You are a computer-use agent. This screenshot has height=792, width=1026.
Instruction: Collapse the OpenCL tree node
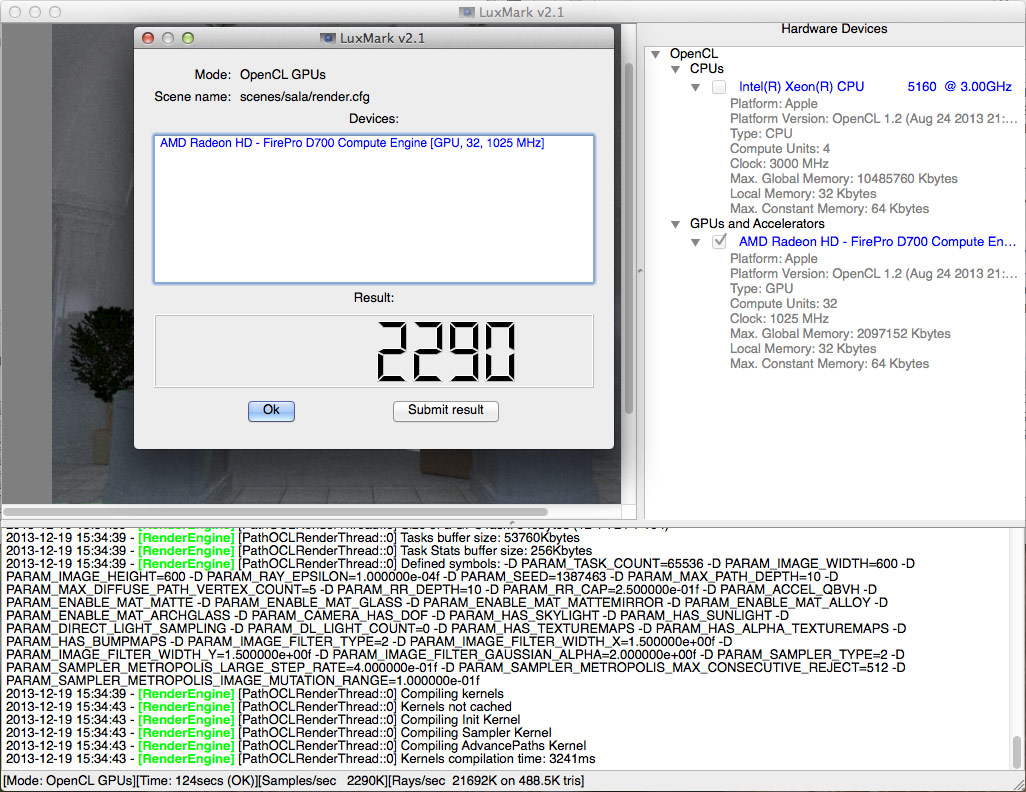(656, 54)
